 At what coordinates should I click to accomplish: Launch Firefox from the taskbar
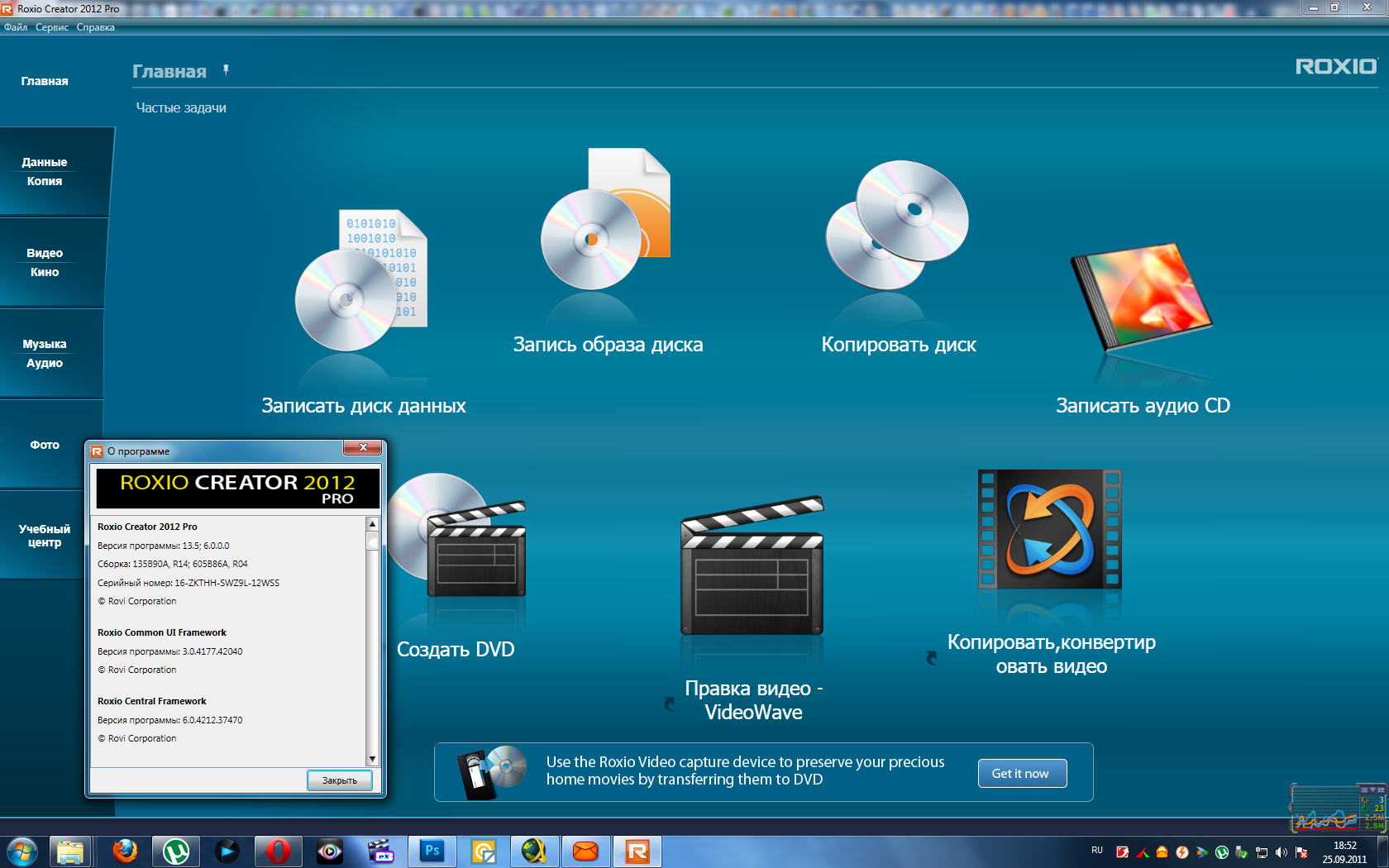click(x=125, y=851)
